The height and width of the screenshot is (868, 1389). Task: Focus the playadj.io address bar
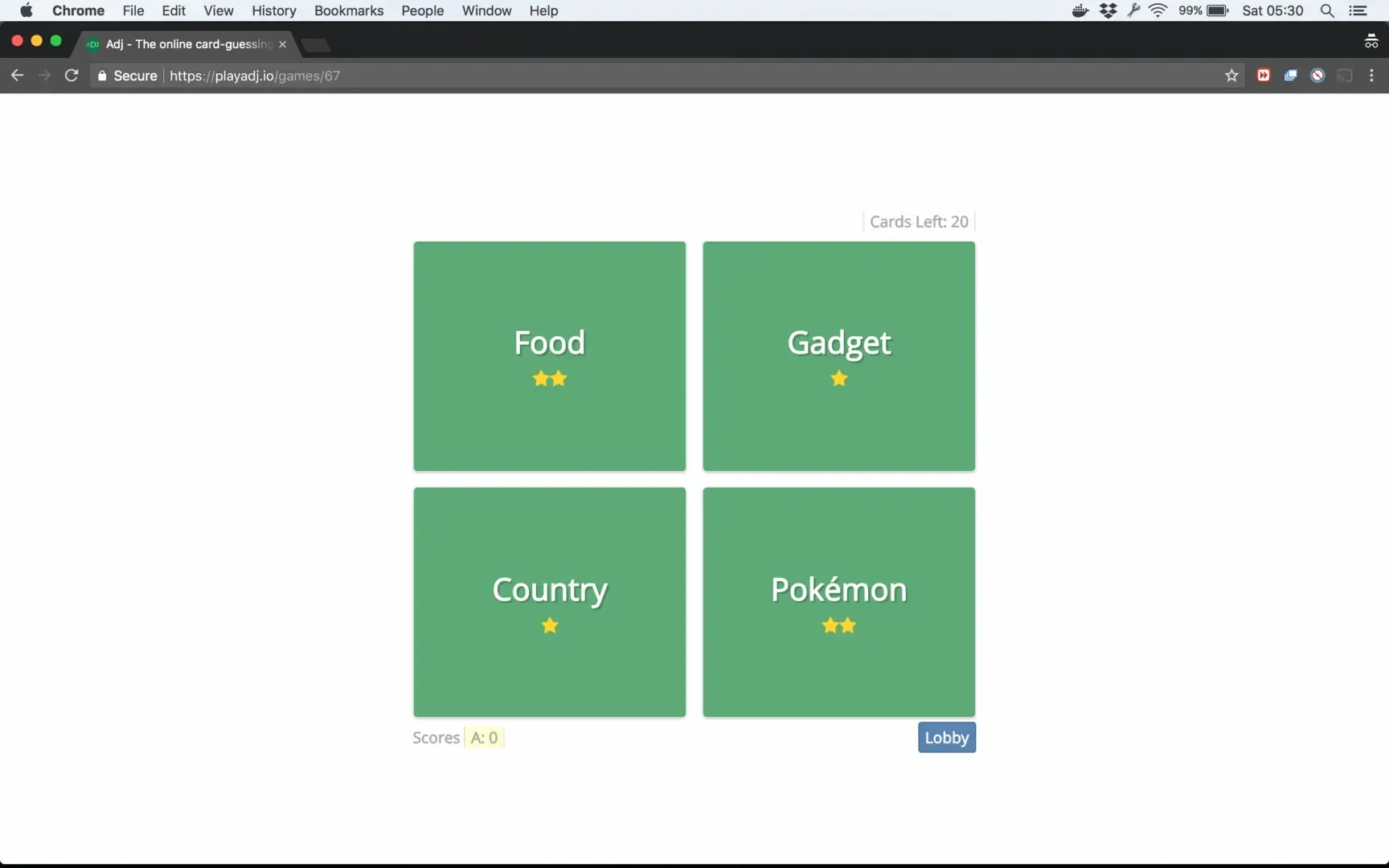point(667,76)
